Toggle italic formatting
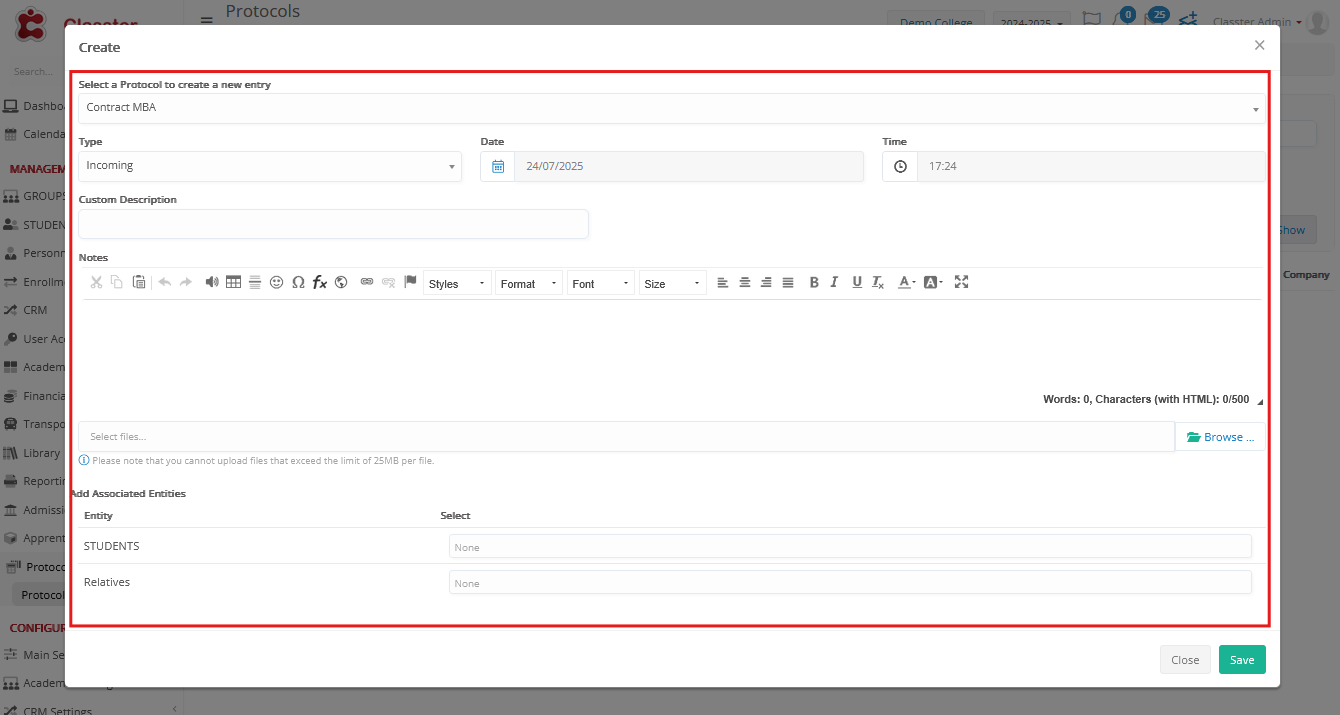The image size is (1340, 715). [835, 283]
